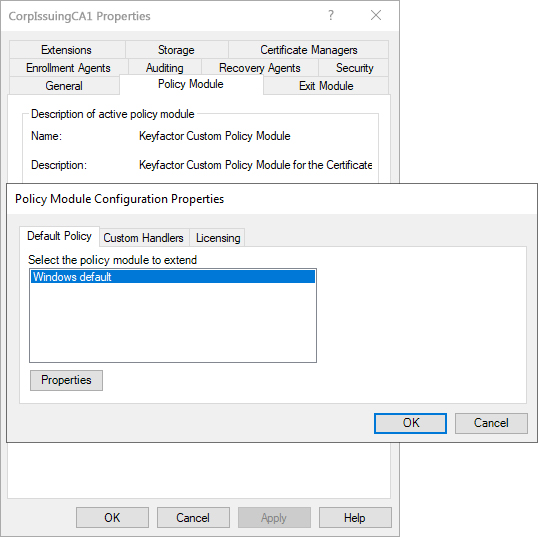Image resolution: width=538 pixels, height=537 pixels.
Task: Switch to the Custom Handlers tab
Action: coord(143,238)
